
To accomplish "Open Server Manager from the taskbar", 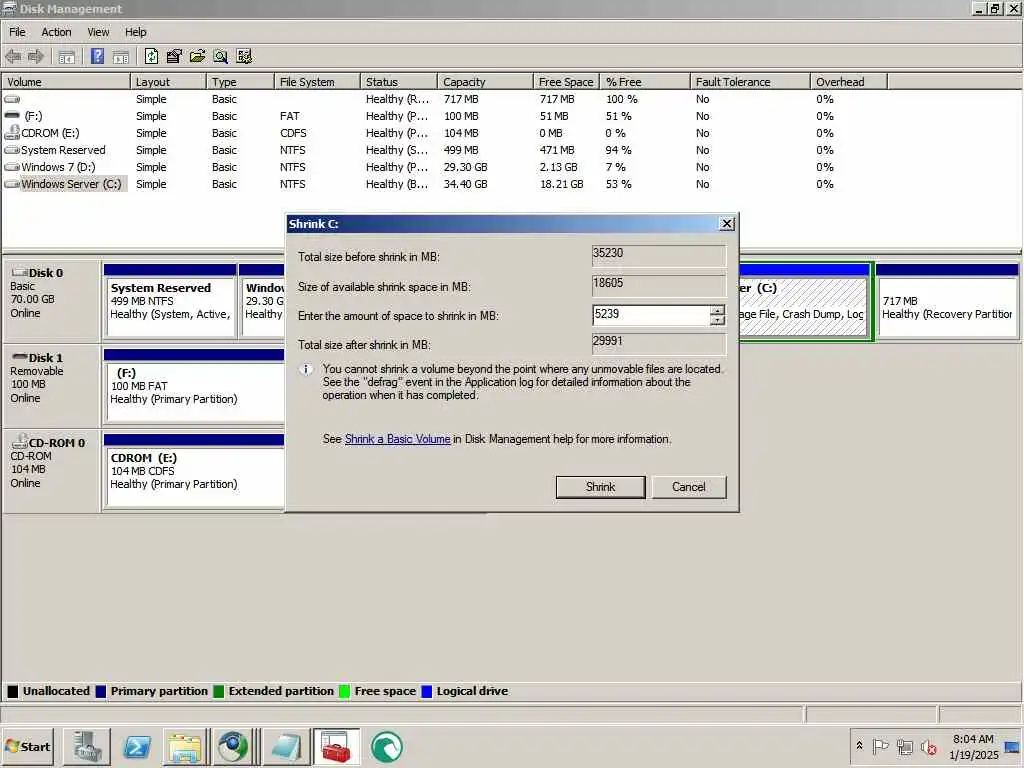I will click(x=87, y=747).
